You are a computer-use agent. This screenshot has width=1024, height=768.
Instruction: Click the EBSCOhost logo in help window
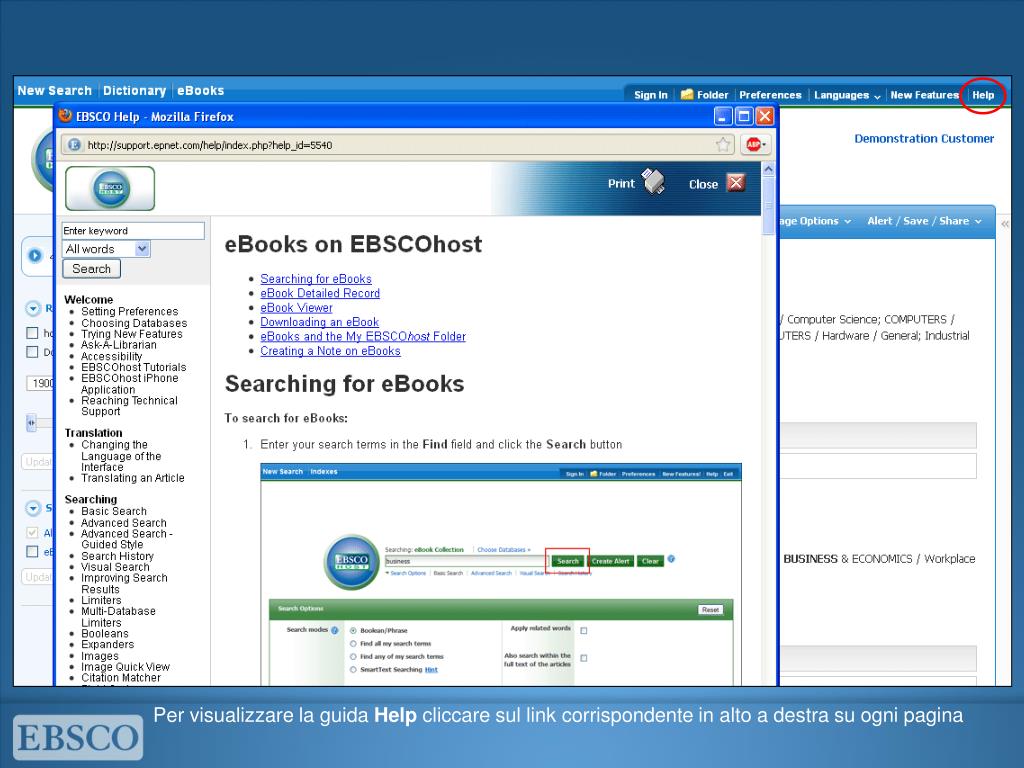110,188
